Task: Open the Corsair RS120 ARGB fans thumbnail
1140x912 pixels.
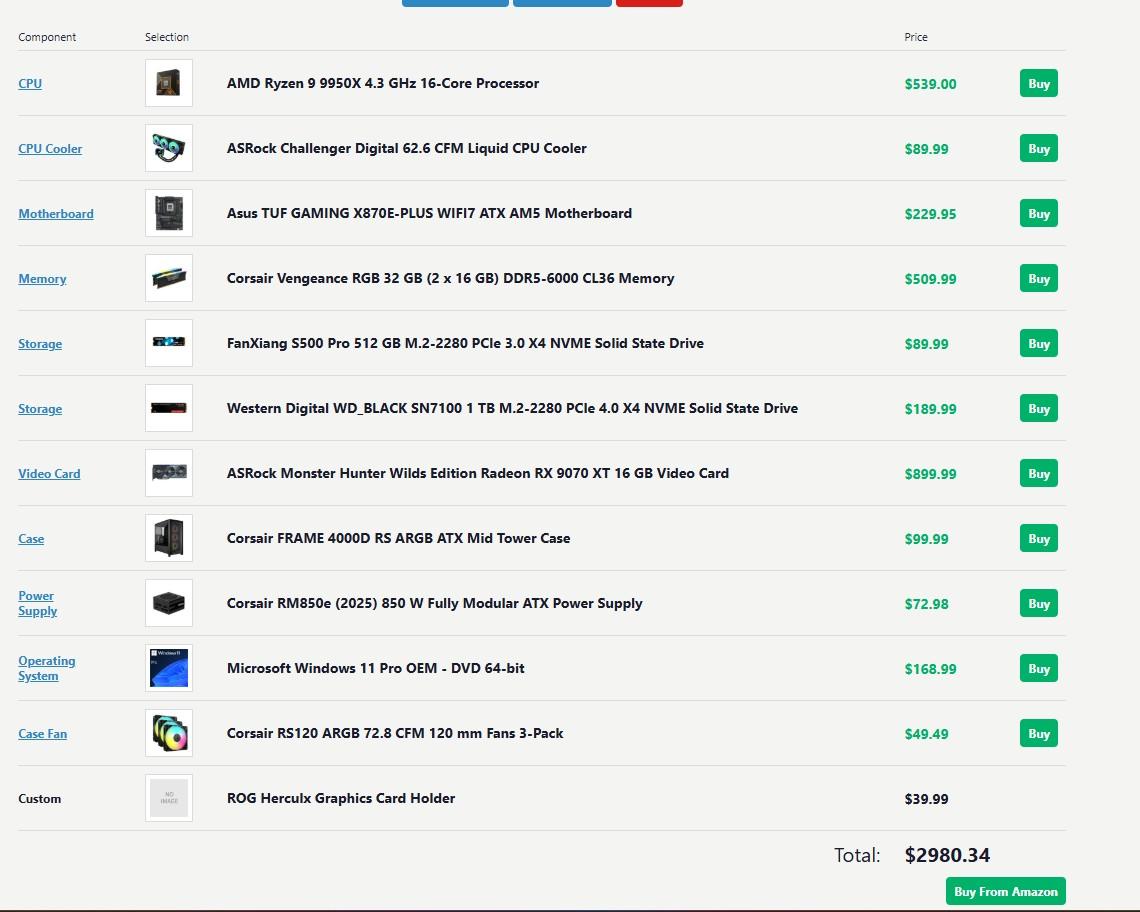Action: click(x=169, y=733)
